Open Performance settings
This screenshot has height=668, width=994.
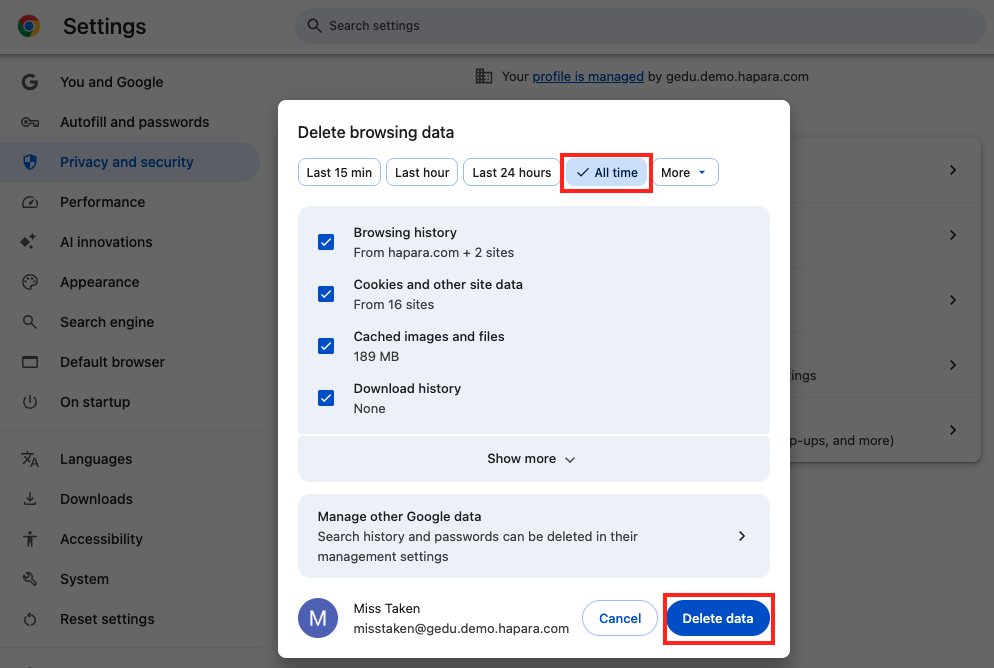click(130, 202)
